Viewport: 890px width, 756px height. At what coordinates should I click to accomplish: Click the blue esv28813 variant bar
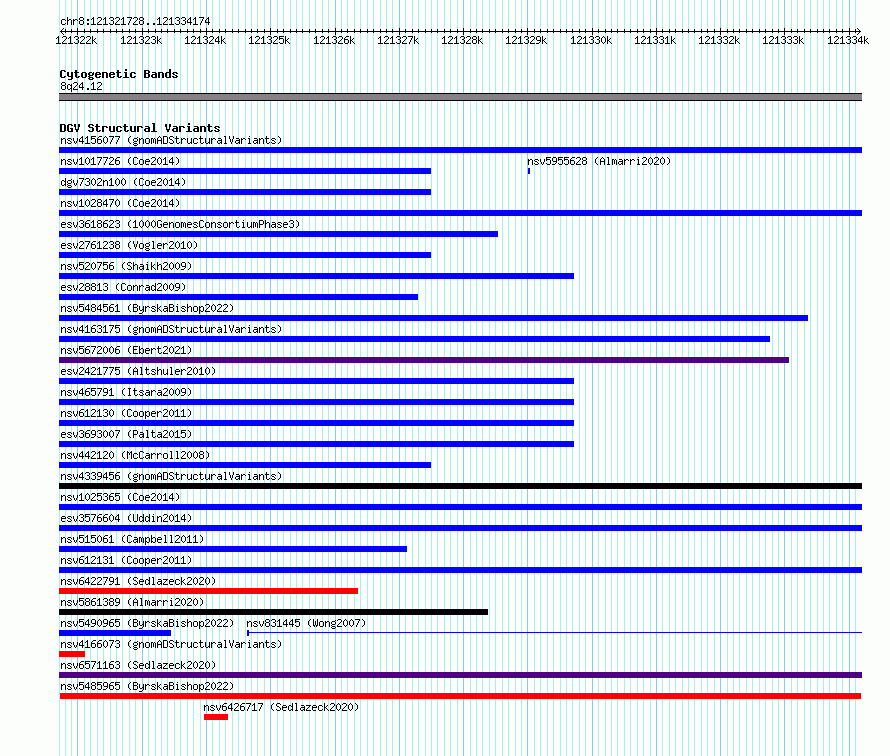[238, 297]
